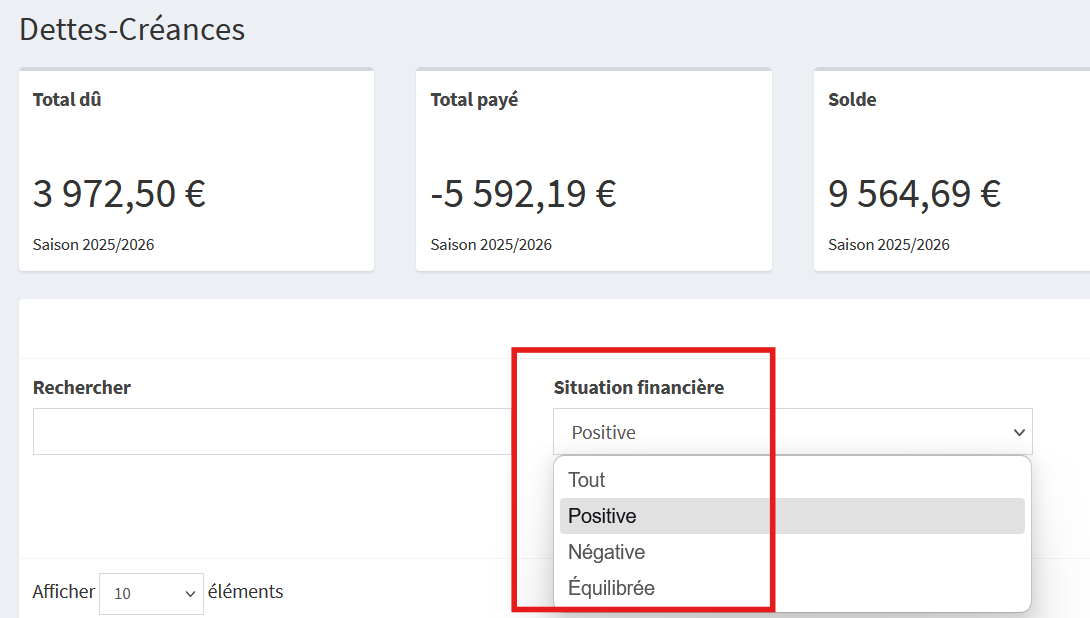Viewport: 1090px width, 618px height.
Task: Select the Négative filter option
Action: (606, 552)
